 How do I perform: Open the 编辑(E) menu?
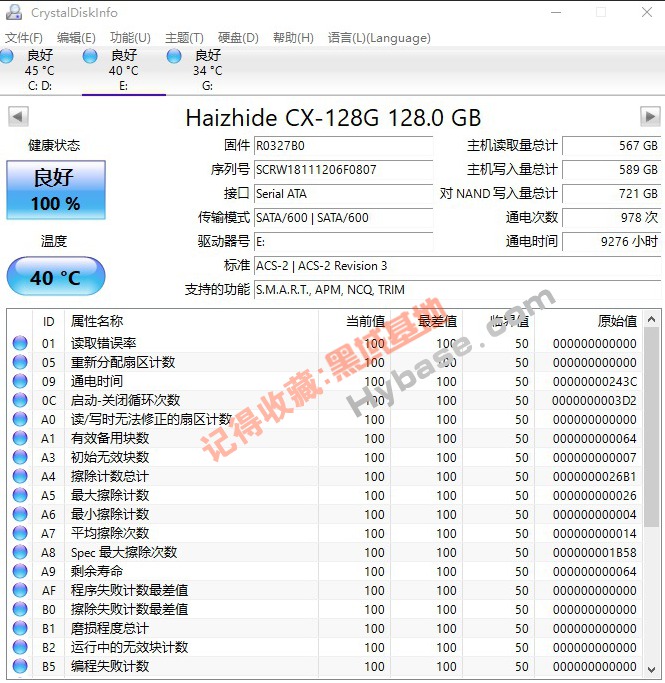click(76, 38)
